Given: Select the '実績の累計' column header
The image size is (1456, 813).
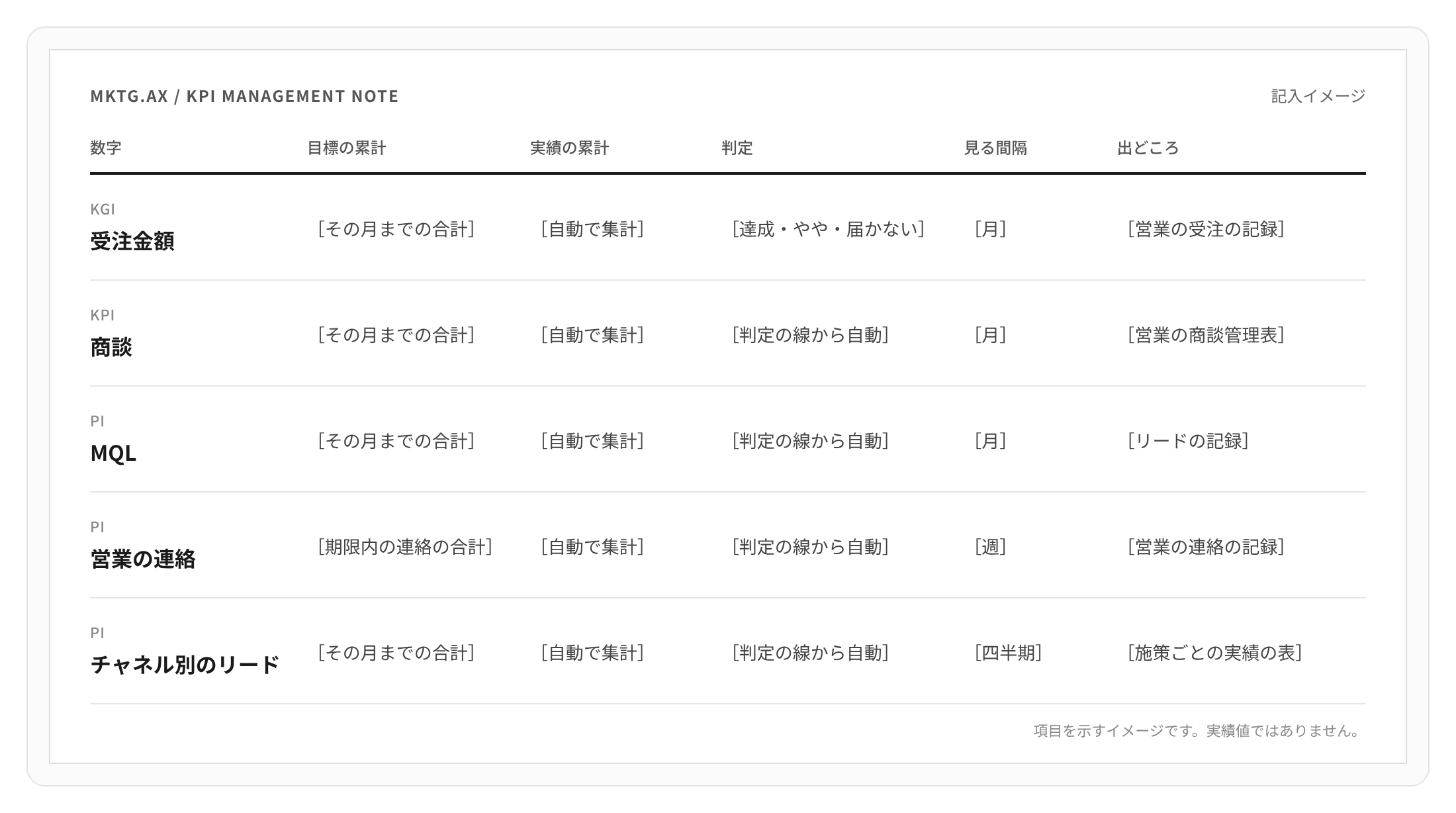Looking at the screenshot, I should click(x=569, y=148).
